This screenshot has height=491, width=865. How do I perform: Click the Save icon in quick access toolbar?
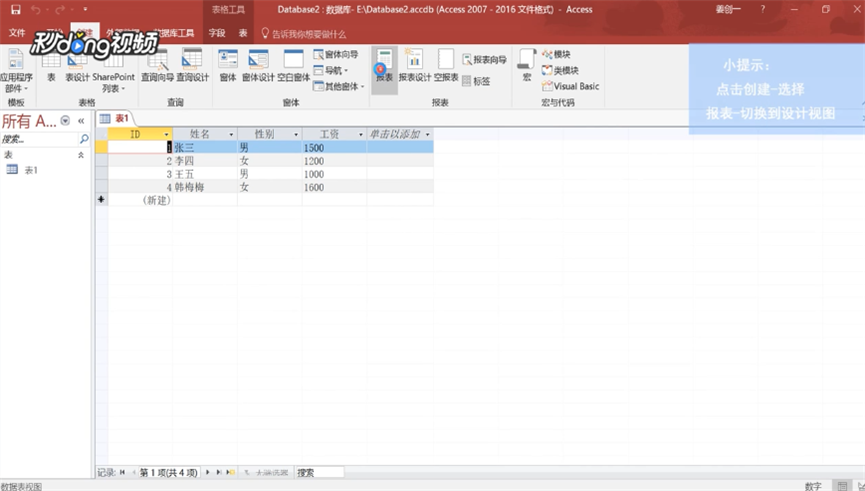(15, 9)
